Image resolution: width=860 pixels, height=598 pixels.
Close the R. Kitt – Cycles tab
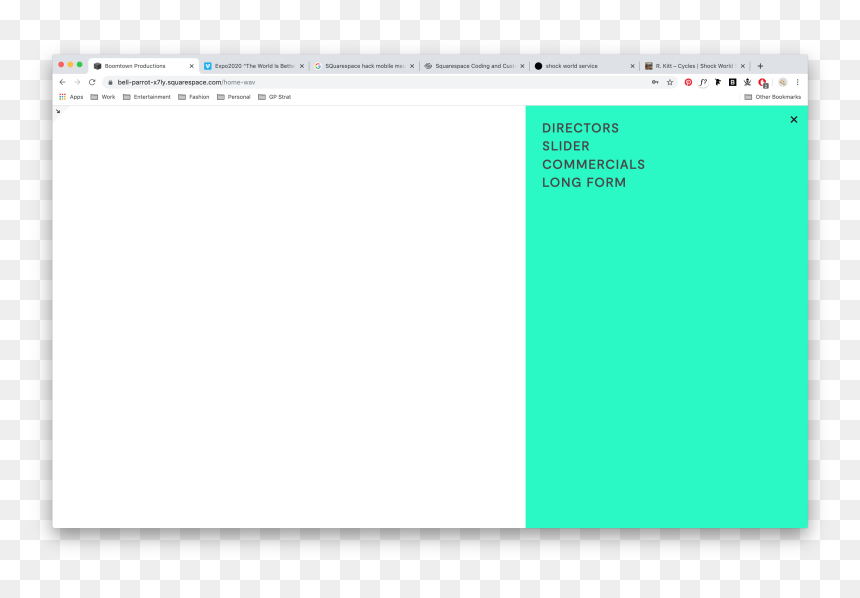743,66
